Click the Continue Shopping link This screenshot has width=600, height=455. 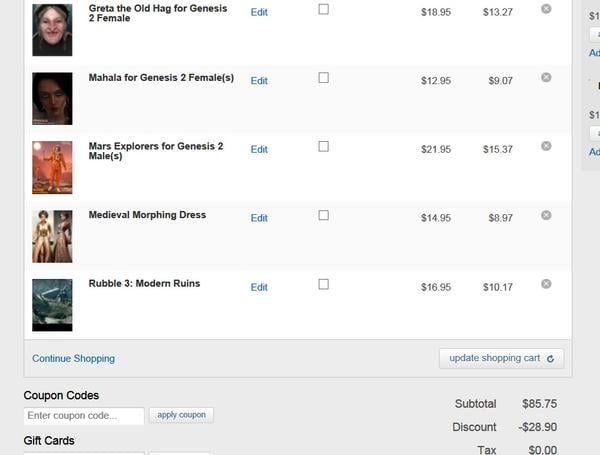pos(73,358)
